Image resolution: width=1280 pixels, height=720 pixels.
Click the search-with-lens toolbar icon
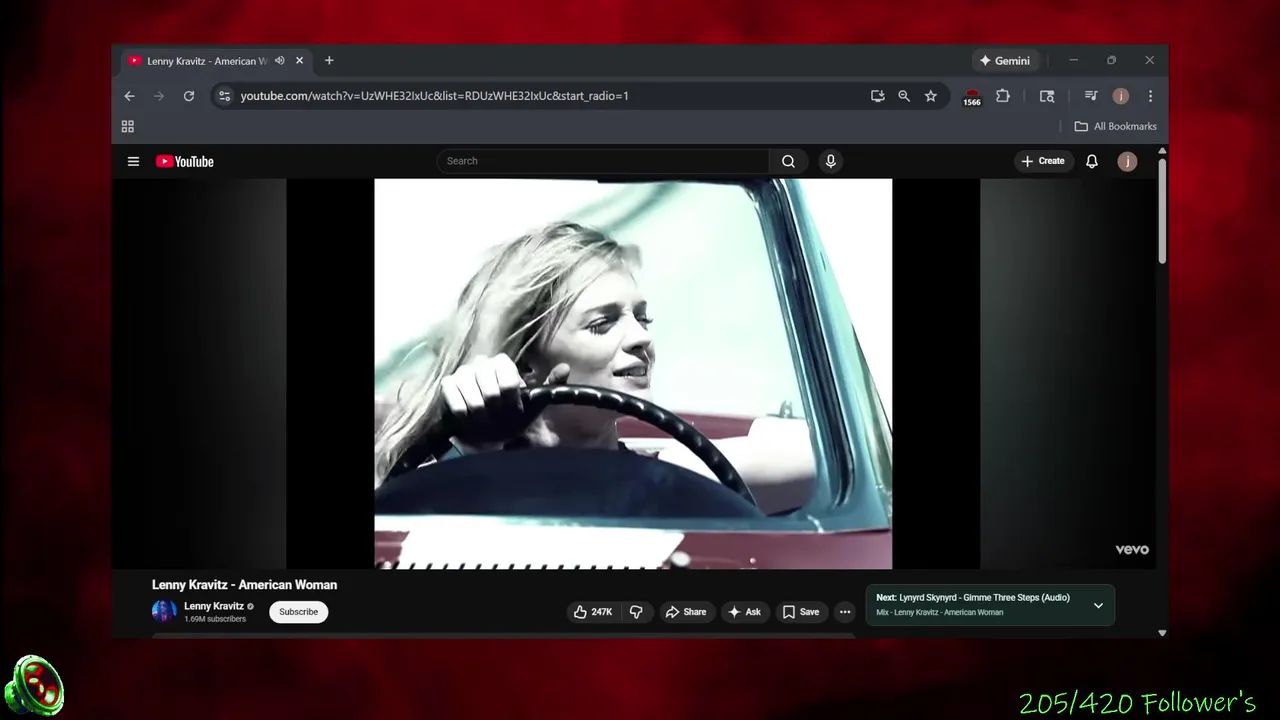click(1047, 96)
